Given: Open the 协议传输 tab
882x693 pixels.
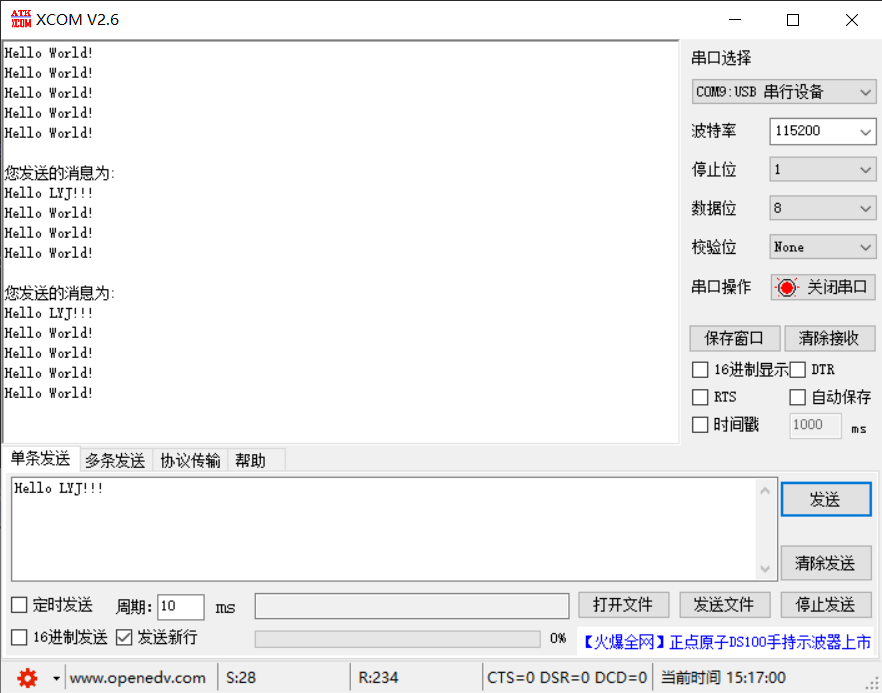Looking at the screenshot, I should [x=191, y=460].
